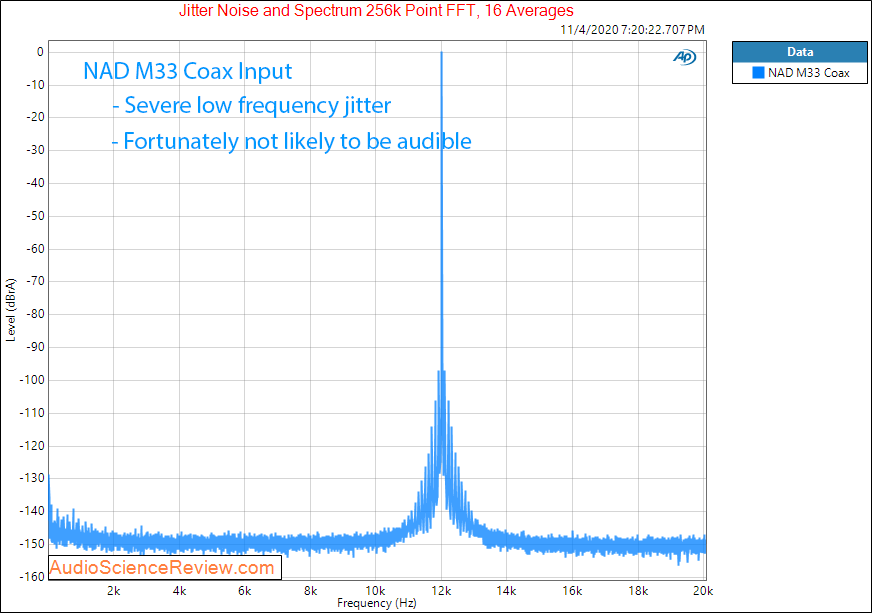872x613 pixels.
Task: Click the 10k frequency axis tick label
Action: pos(375,591)
